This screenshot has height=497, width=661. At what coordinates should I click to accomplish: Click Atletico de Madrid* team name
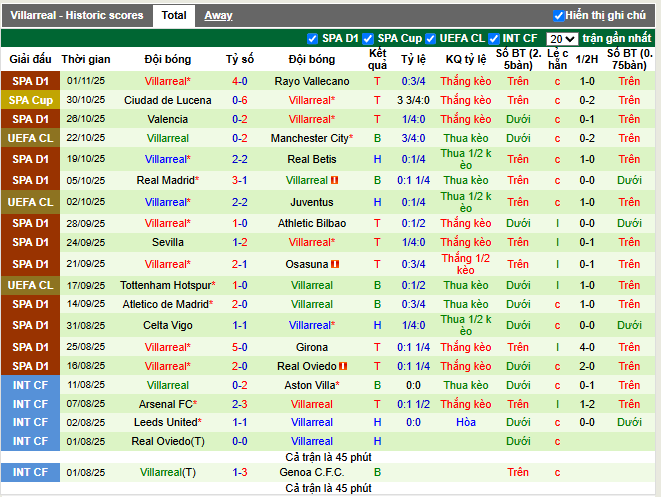[x=167, y=304]
